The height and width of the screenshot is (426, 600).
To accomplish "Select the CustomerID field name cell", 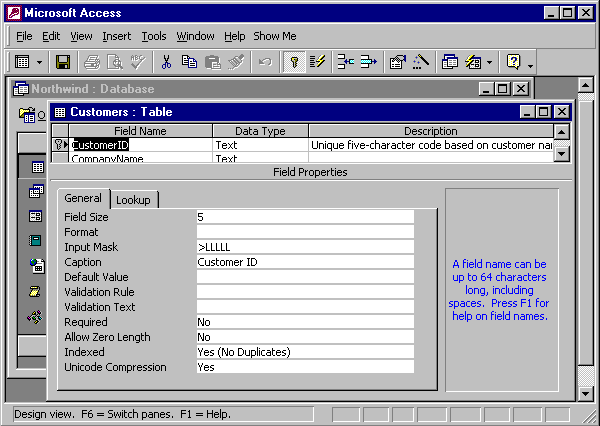I will coord(140,145).
